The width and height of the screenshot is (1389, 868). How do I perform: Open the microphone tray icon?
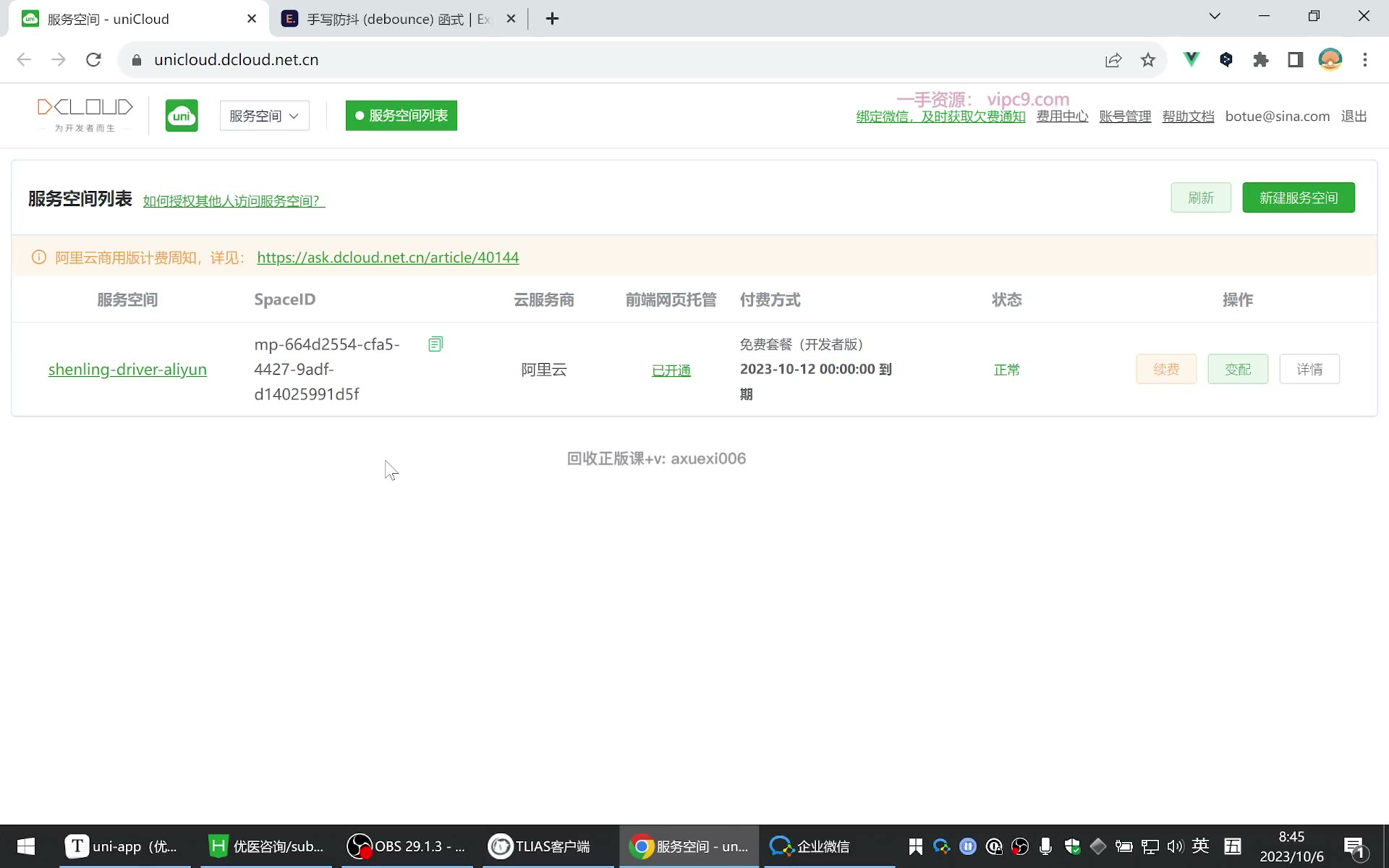(1045, 846)
